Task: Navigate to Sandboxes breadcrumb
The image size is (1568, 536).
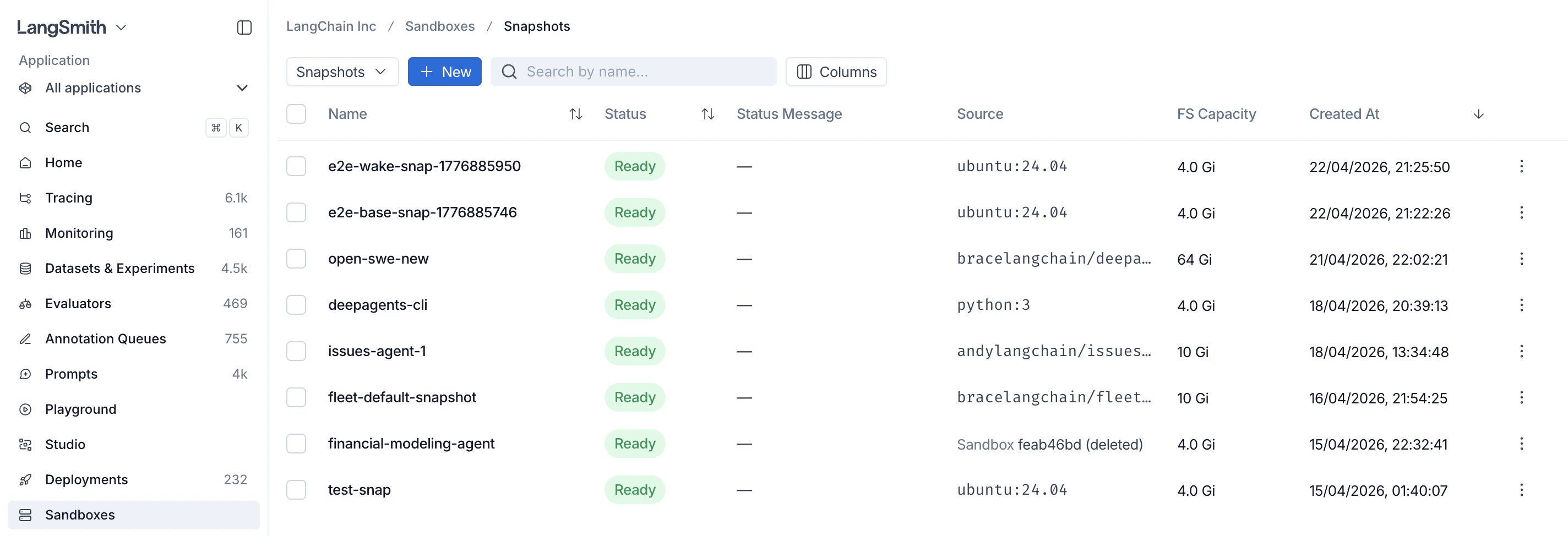Action: (x=440, y=26)
